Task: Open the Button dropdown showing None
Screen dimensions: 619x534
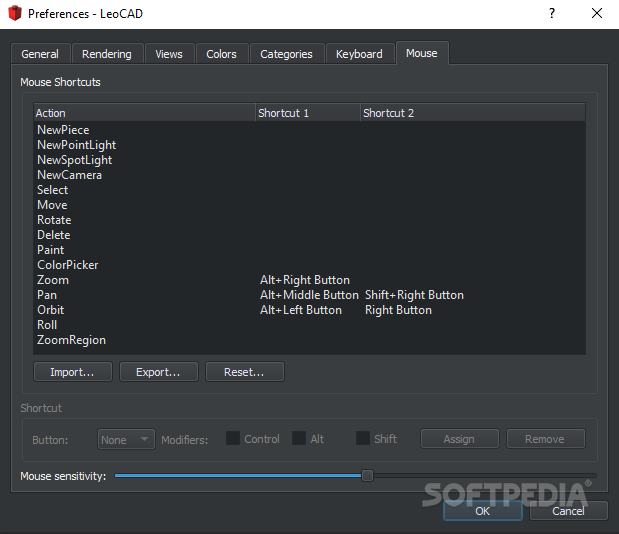Action: click(126, 439)
